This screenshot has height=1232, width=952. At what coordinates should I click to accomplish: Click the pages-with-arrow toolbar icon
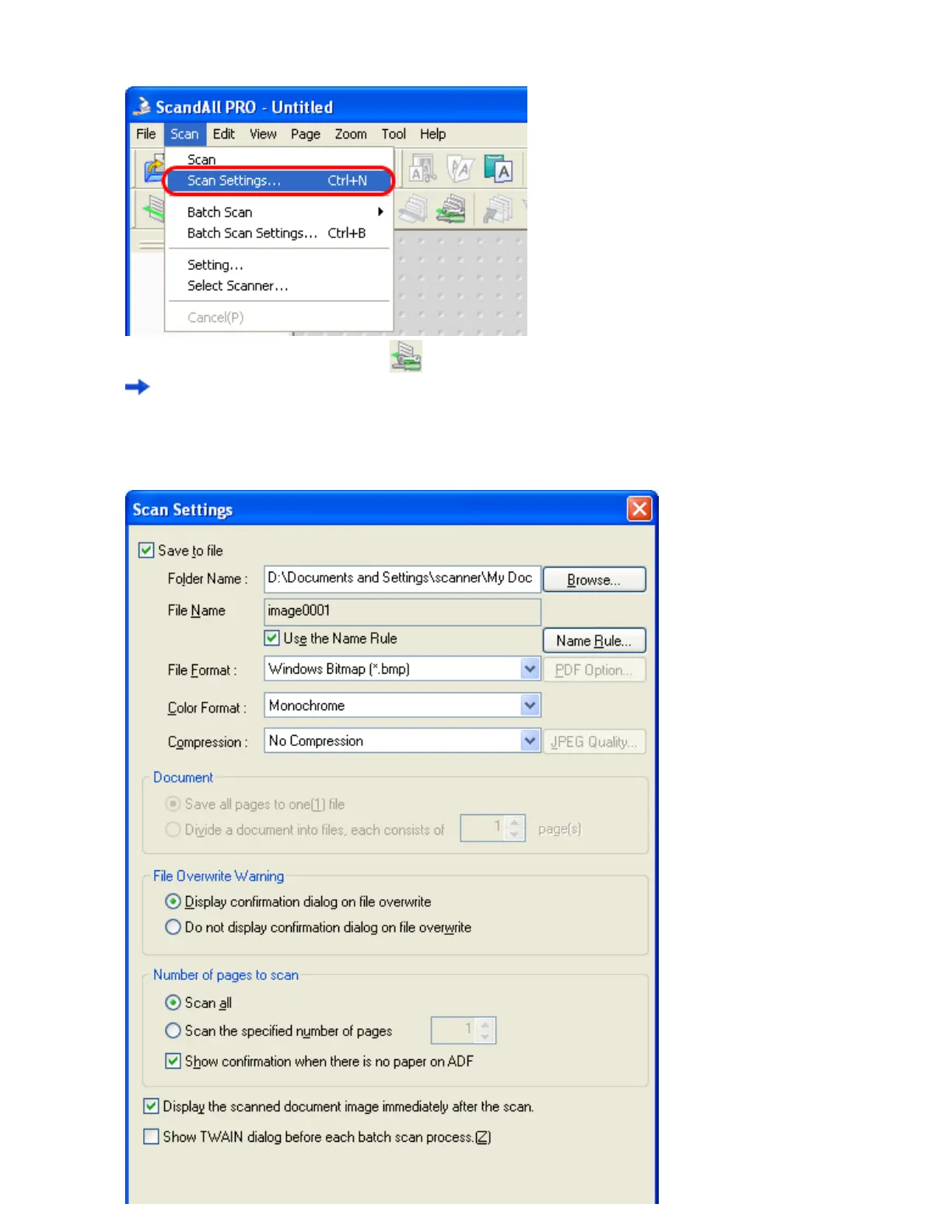tap(497, 209)
